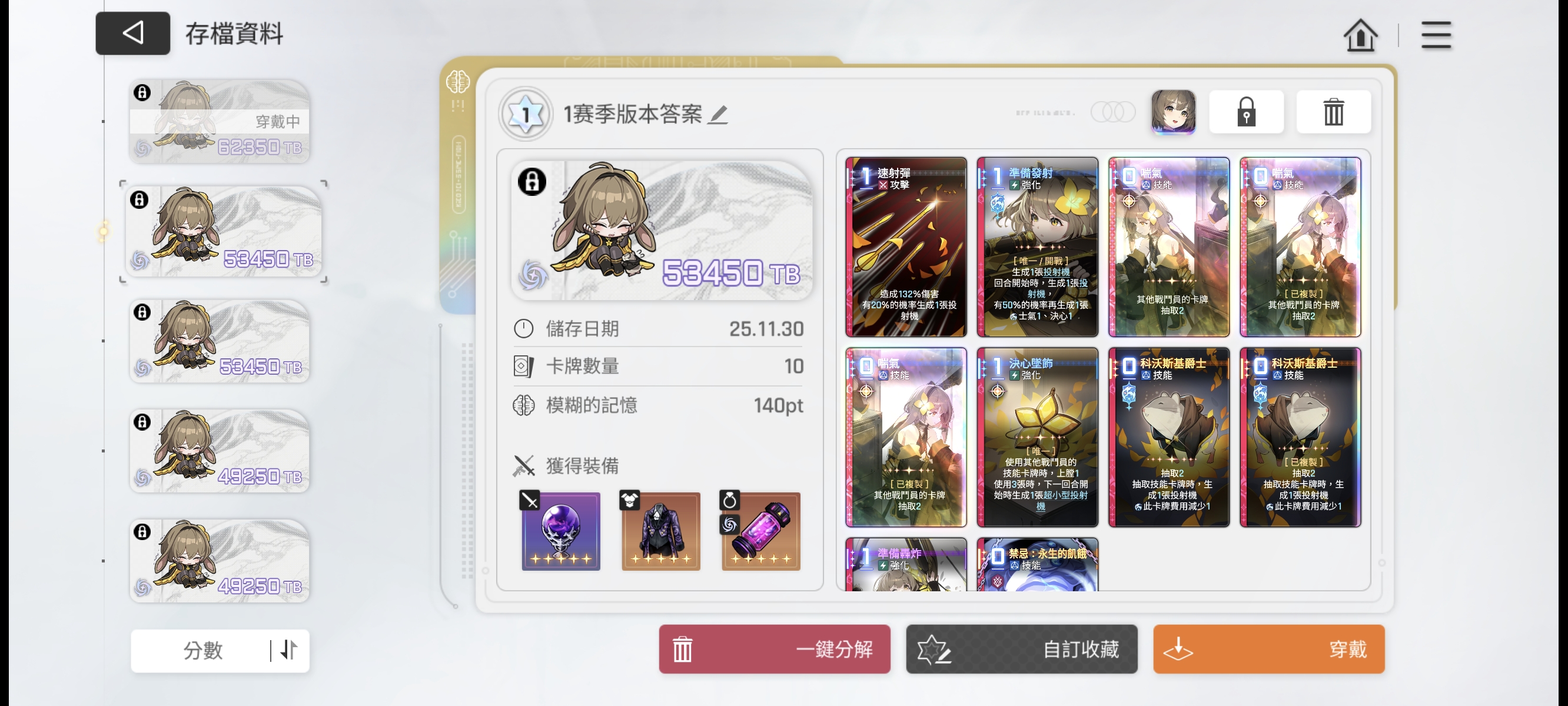Screen dimensions: 1568x706
Task: Select the purple canister accessory equipment
Action: click(x=761, y=531)
